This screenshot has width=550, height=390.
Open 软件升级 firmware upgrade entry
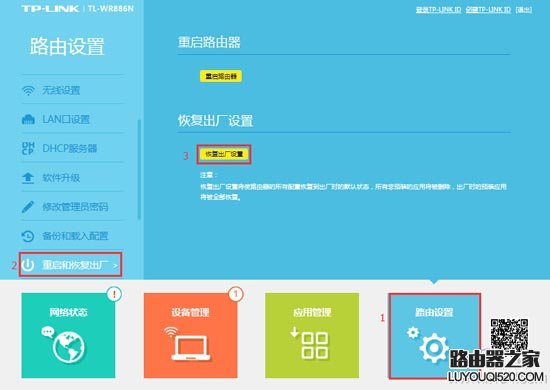click(x=72, y=178)
